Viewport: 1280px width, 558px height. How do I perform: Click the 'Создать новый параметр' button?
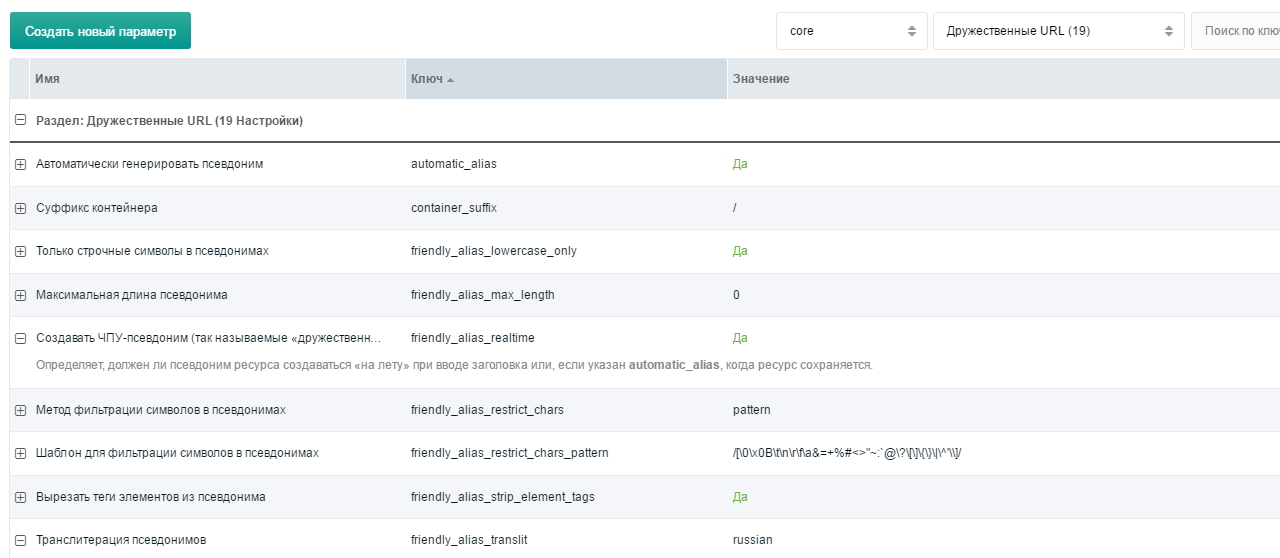click(100, 31)
